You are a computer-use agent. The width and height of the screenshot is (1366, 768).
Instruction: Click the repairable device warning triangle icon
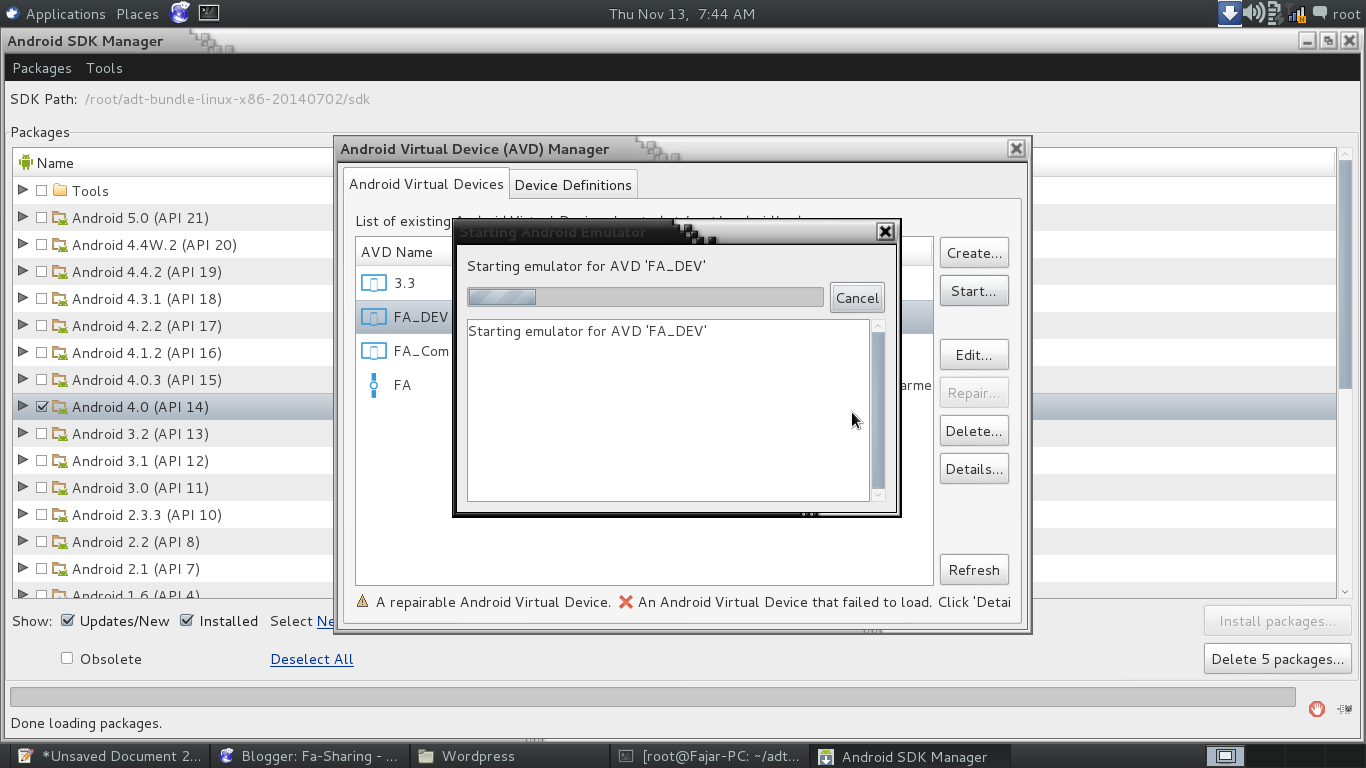tap(361, 601)
